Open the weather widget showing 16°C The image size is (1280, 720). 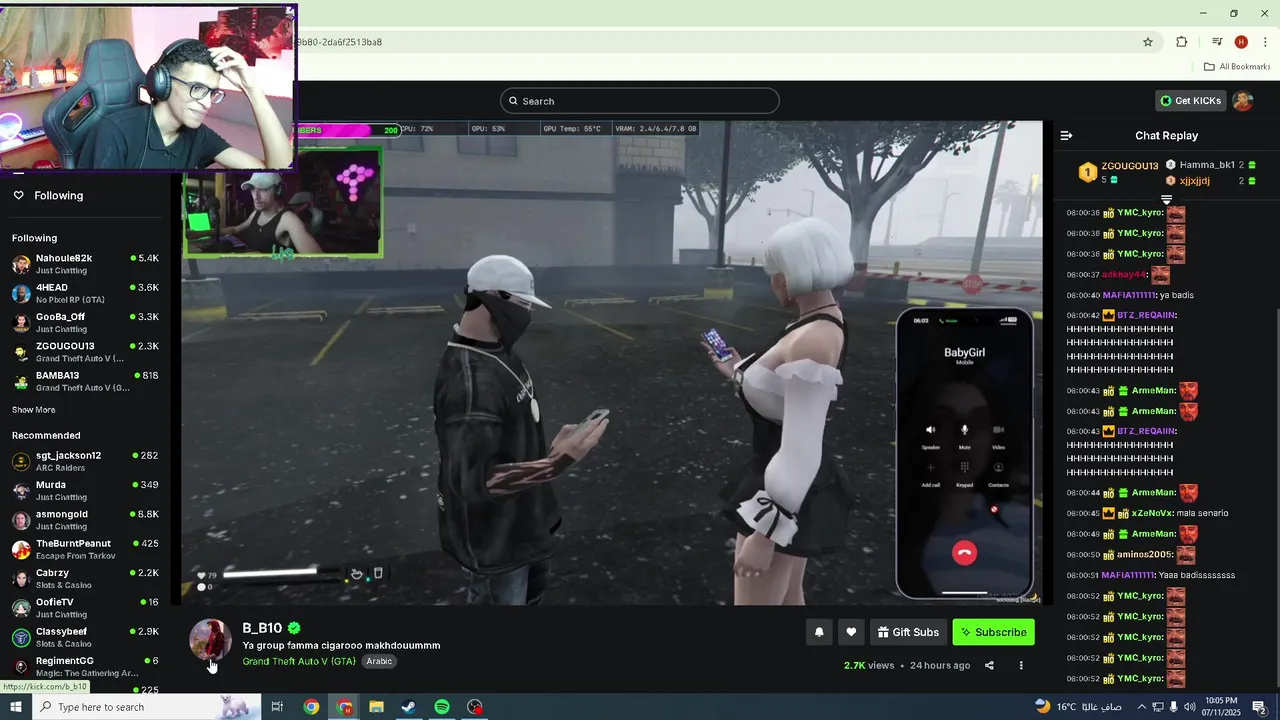tap(1078, 707)
